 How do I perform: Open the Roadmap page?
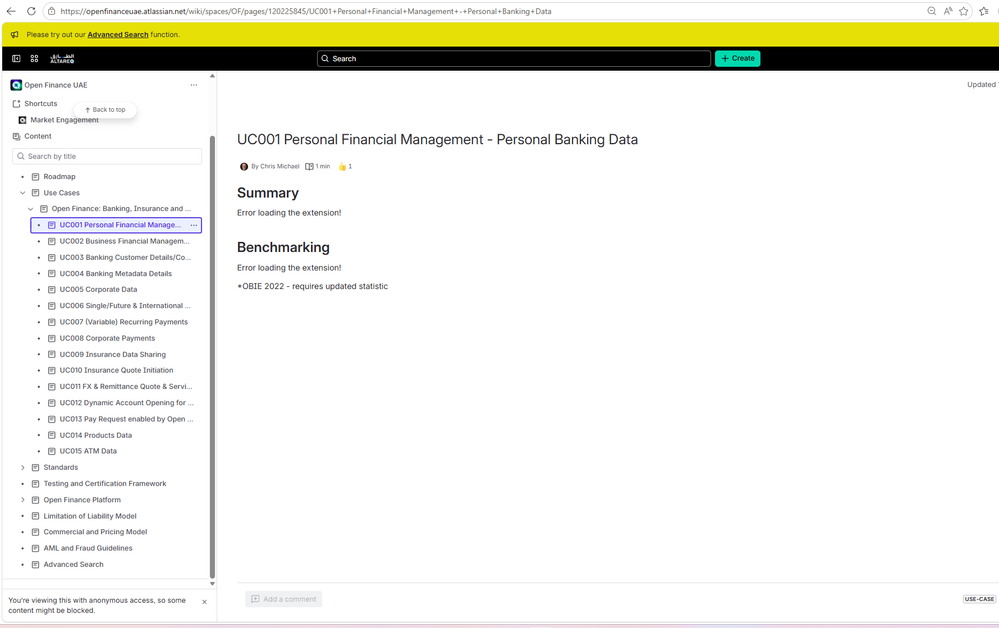(59, 176)
